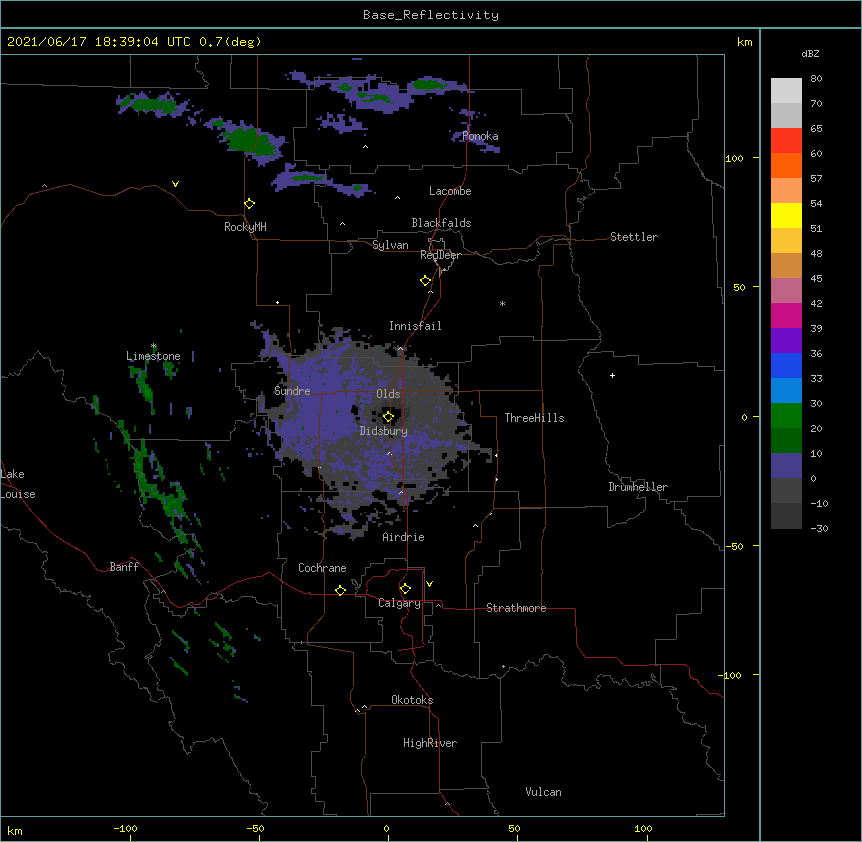Click the magenta 39-42 dBZ legend swatch
The width and height of the screenshot is (862, 842).
point(786,315)
